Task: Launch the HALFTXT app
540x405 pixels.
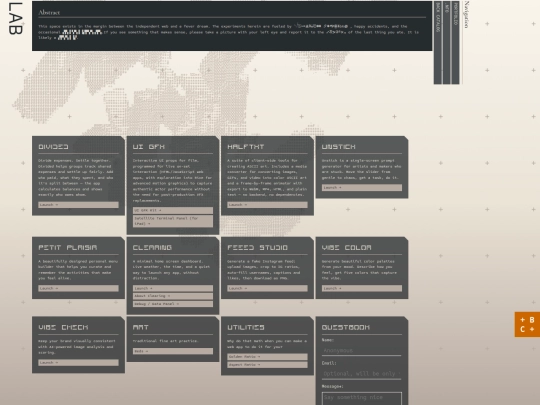Action: coord(267,205)
